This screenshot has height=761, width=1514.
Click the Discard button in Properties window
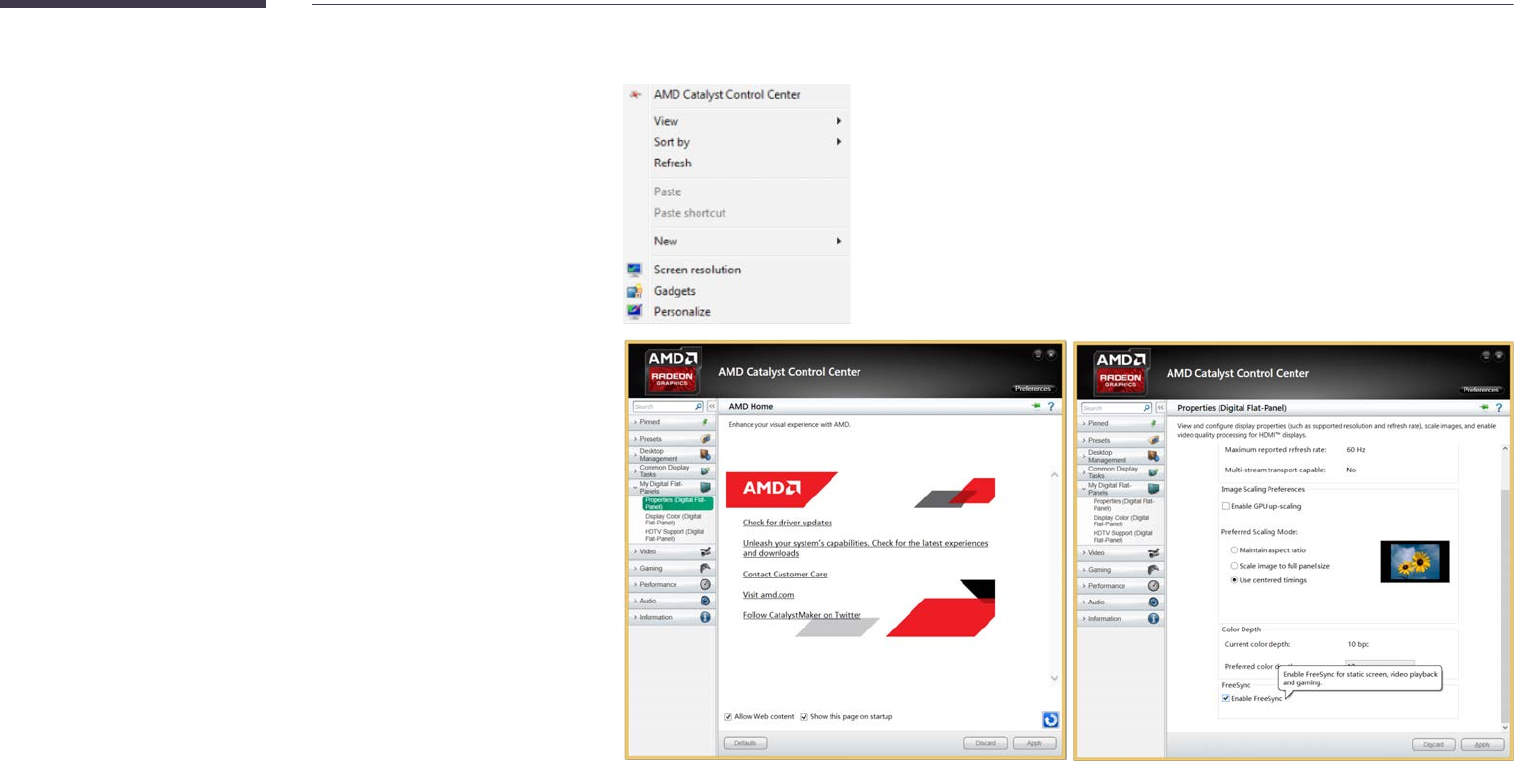pos(1434,744)
